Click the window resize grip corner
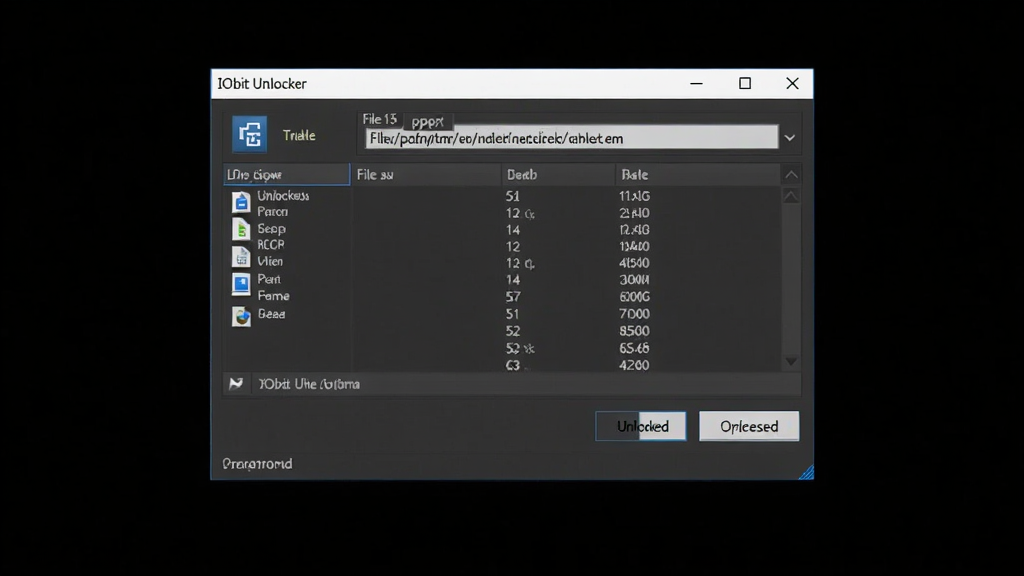Image resolution: width=1024 pixels, height=576 pixels. pyautogui.click(x=807, y=472)
